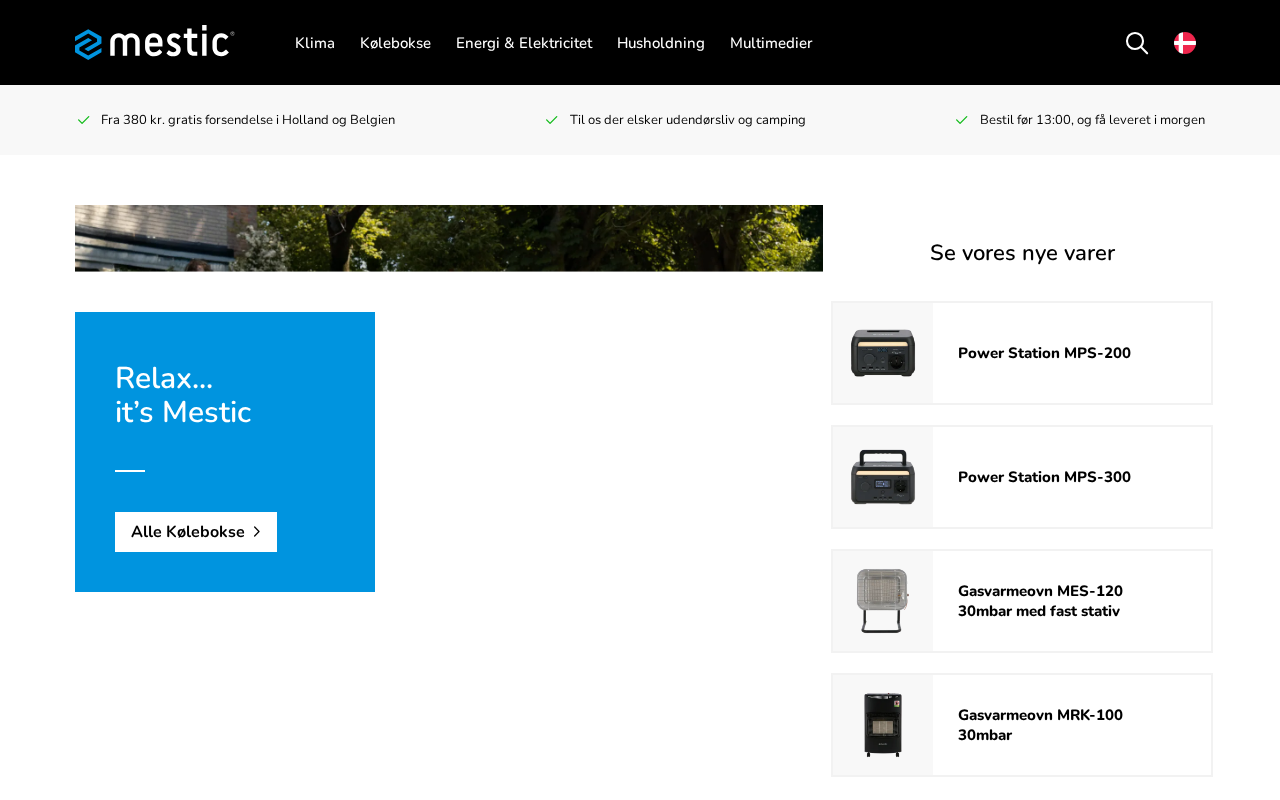Select the Power Station MPS-300 product thumbnail
This screenshot has height=800, width=1280.
(883, 477)
